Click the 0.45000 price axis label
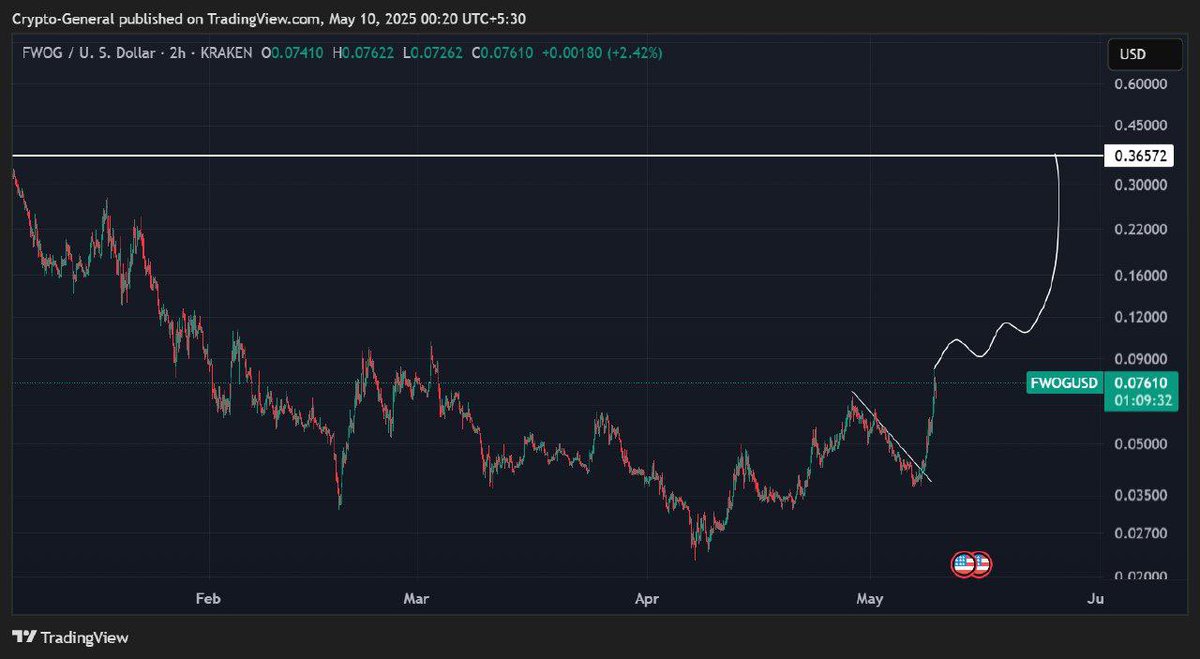 click(x=1139, y=126)
